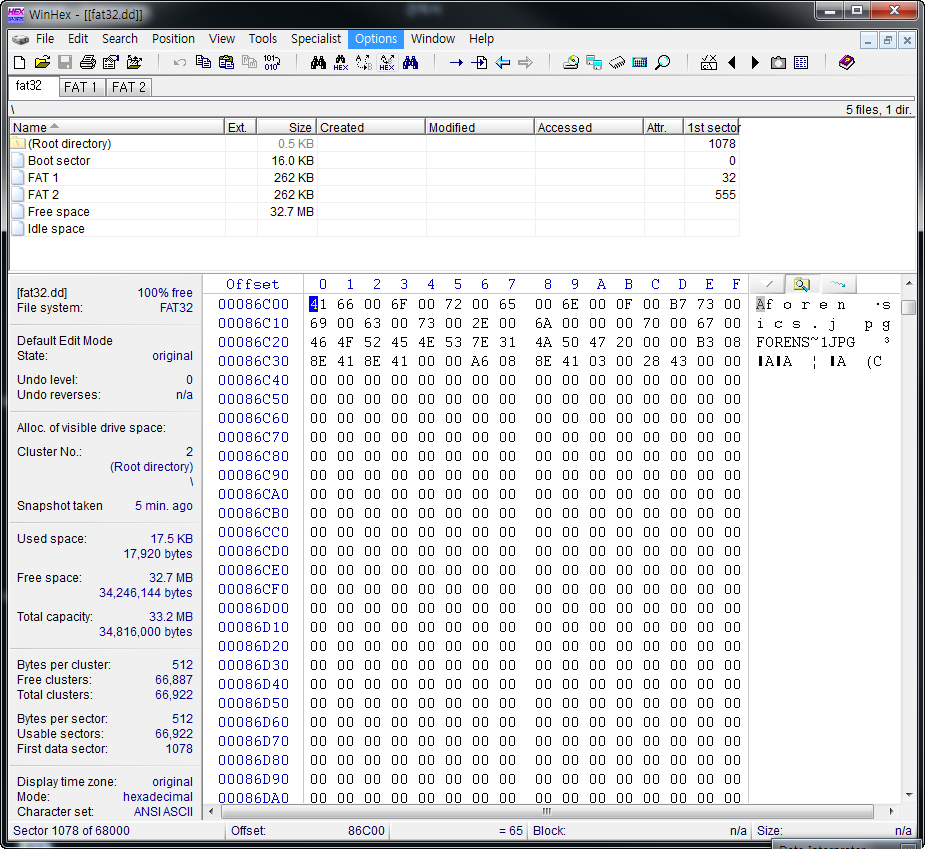The image size is (925, 849).
Task: Copy the selected block using the copy icon
Action: coord(204,62)
